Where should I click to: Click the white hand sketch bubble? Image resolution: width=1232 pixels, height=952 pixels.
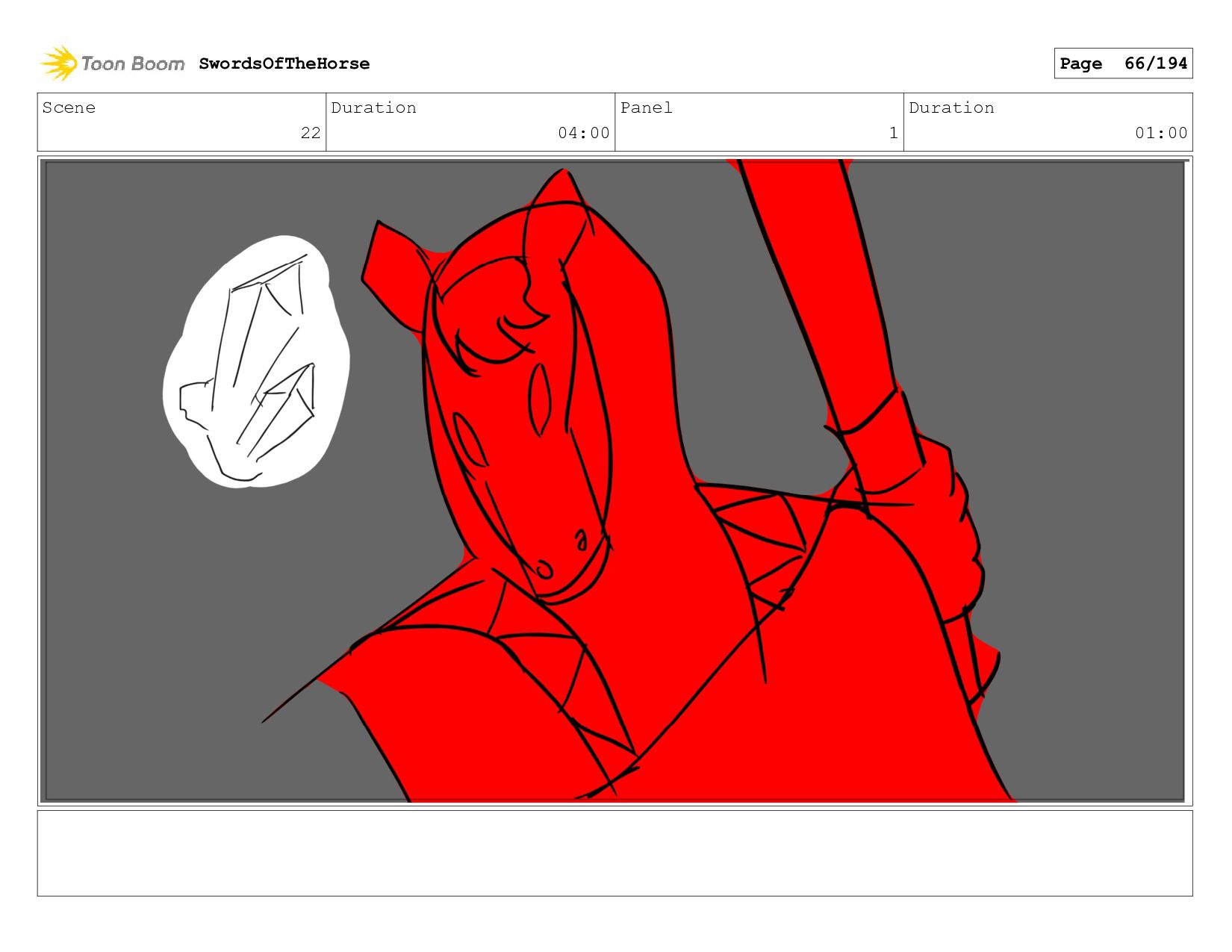pyautogui.click(x=256, y=362)
